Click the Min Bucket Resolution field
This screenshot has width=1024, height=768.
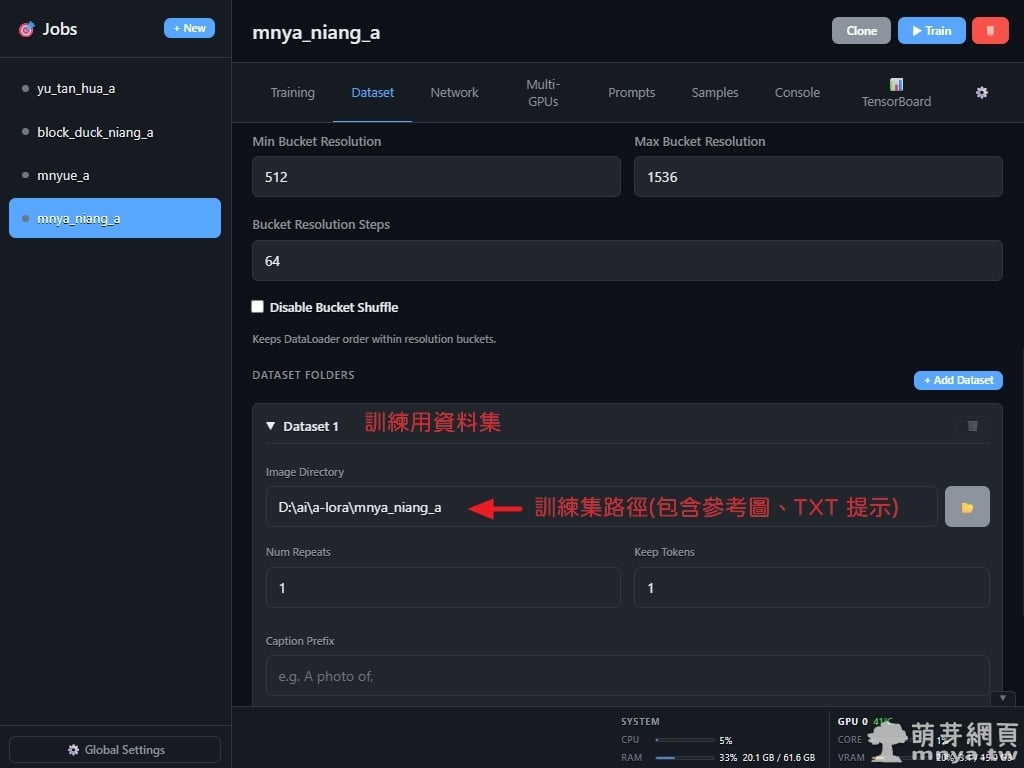coord(436,177)
